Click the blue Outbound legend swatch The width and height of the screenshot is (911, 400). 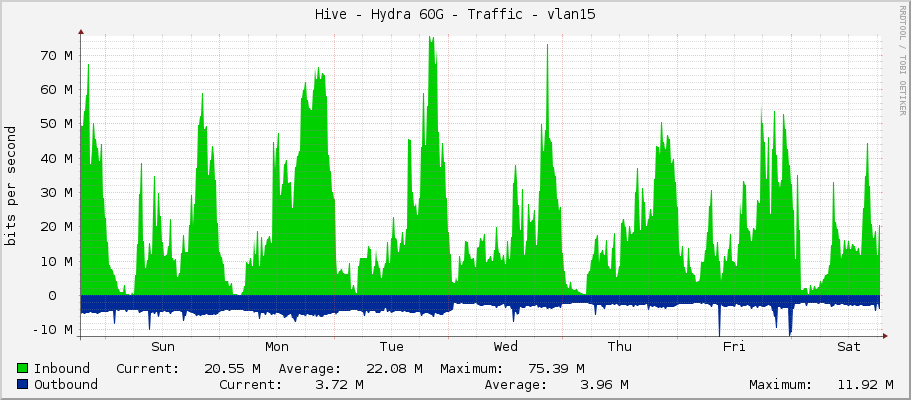tap(23, 384)
